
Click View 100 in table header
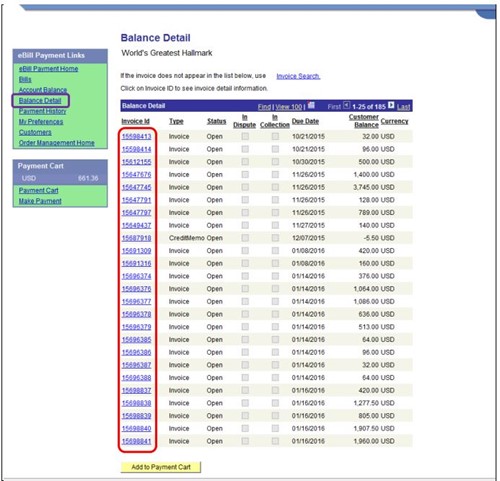(x=288, y=107)
